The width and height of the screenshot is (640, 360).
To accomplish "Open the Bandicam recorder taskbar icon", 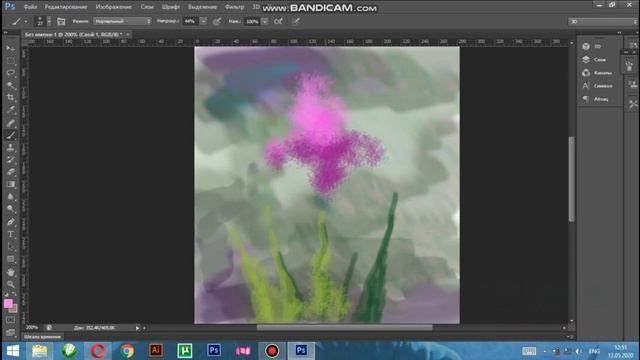I will click(x=272, y=351).
